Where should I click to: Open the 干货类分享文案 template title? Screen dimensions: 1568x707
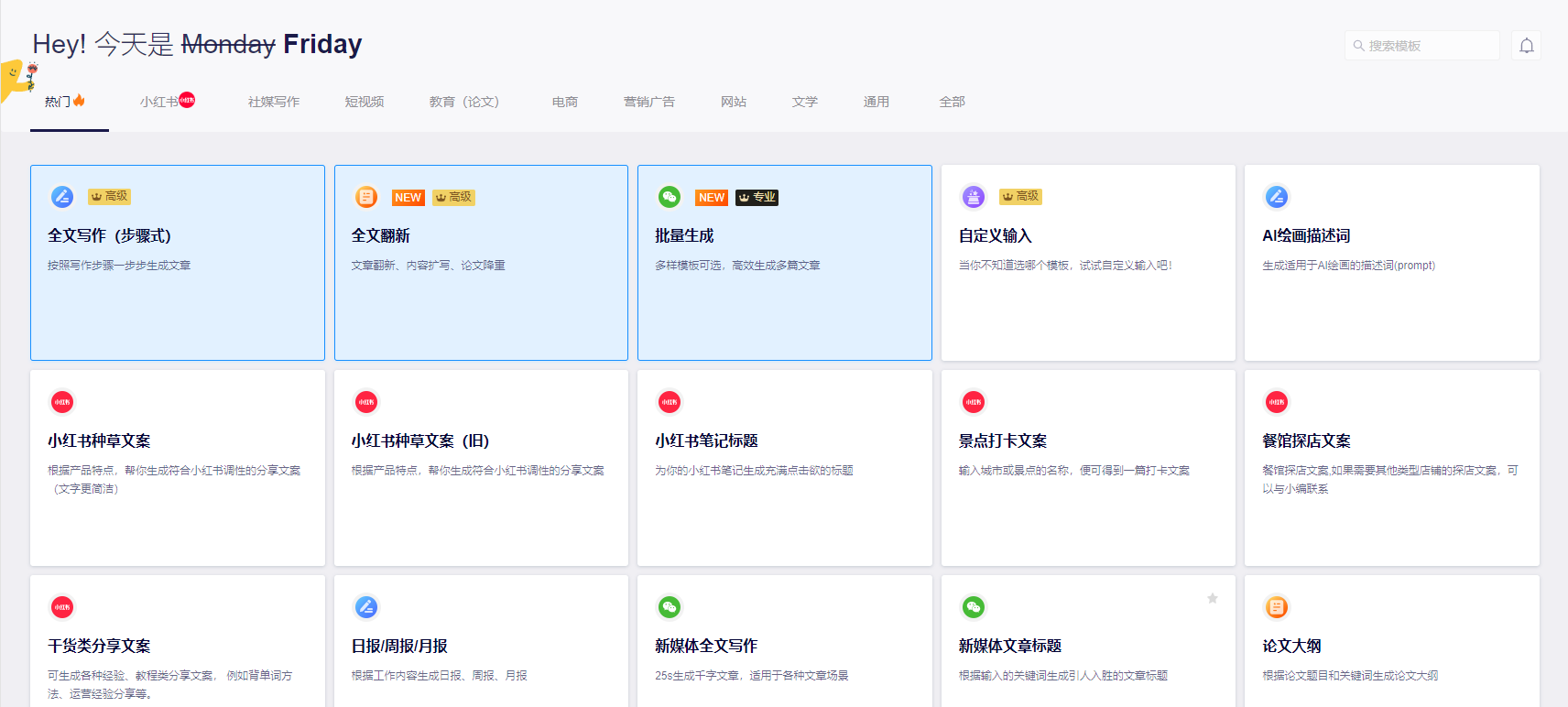tap(99, 646)
